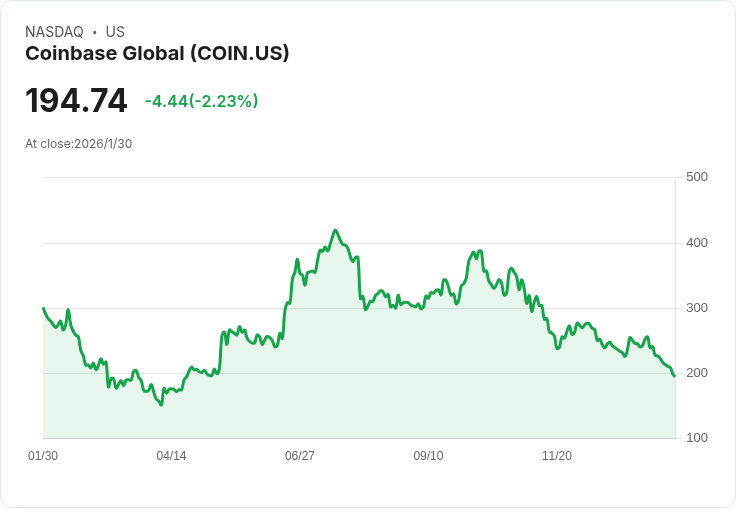Click the NASDAQ exchange label
736x508 pixels.
point(54,32)
